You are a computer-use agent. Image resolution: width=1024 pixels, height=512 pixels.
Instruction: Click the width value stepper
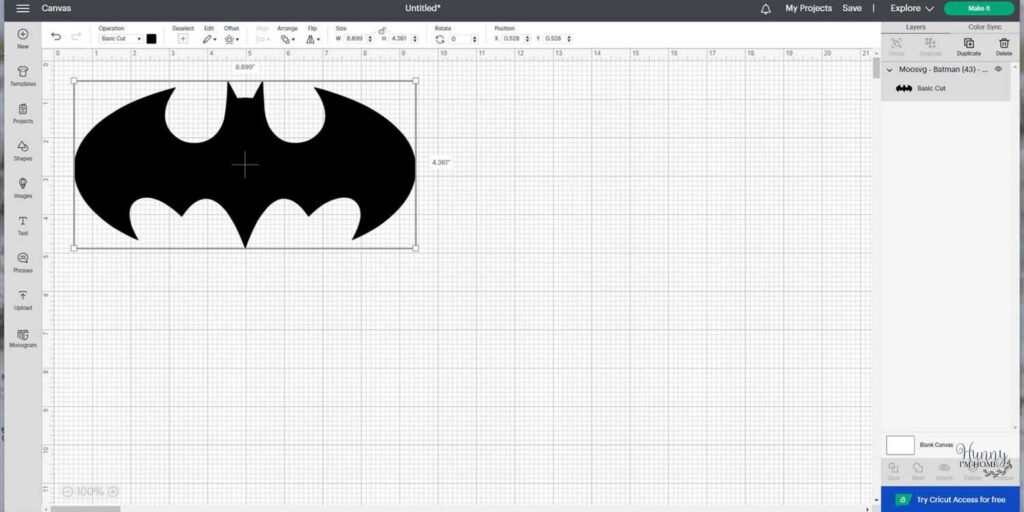point(370,39)
